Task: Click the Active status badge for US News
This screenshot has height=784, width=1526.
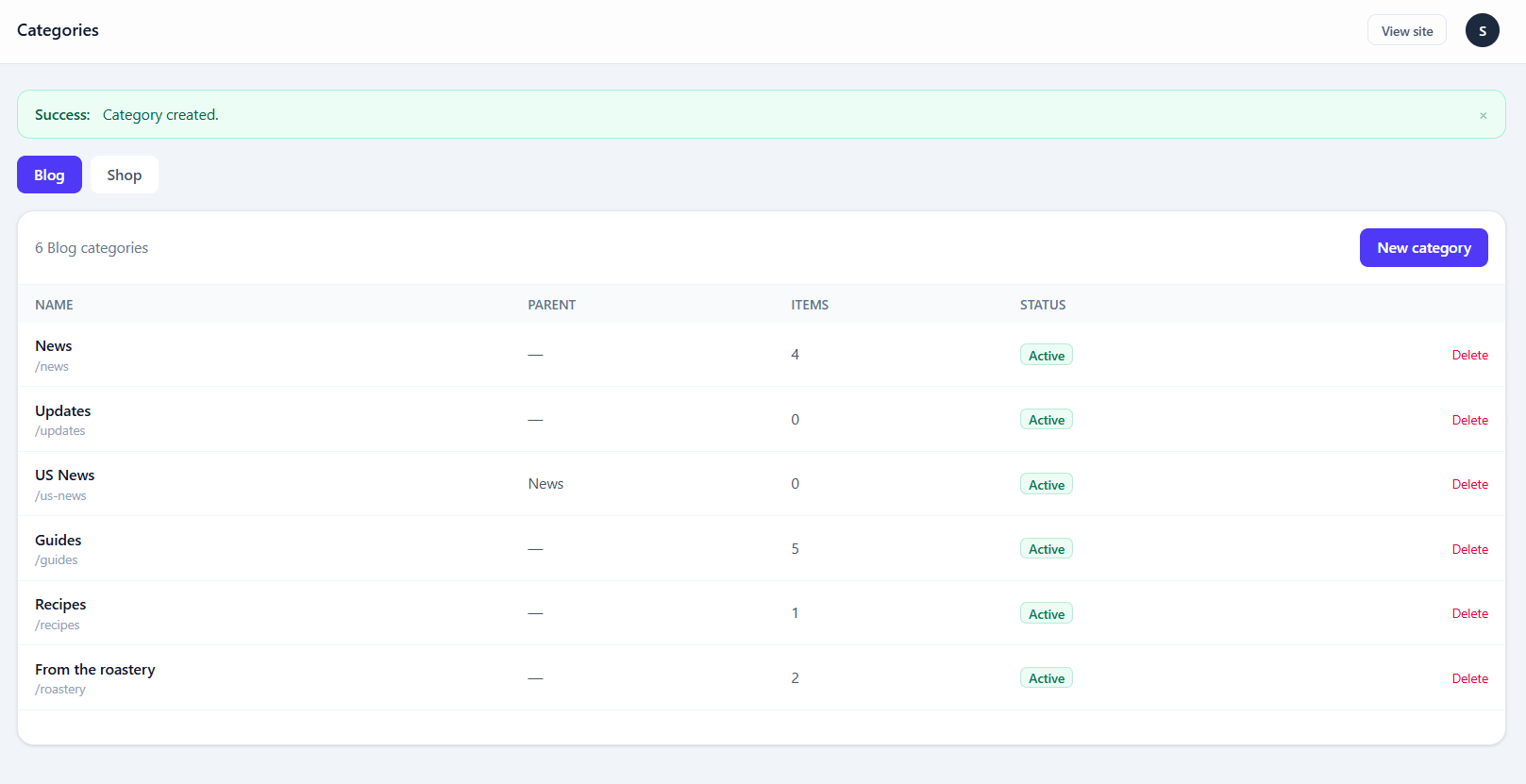Action: tap(1046, 484)
